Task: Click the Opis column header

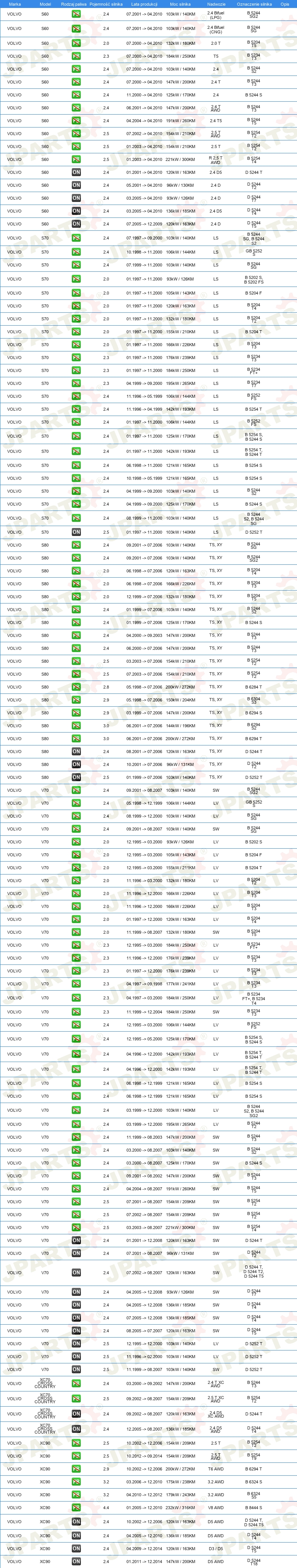Action: [x=285, y=4]
